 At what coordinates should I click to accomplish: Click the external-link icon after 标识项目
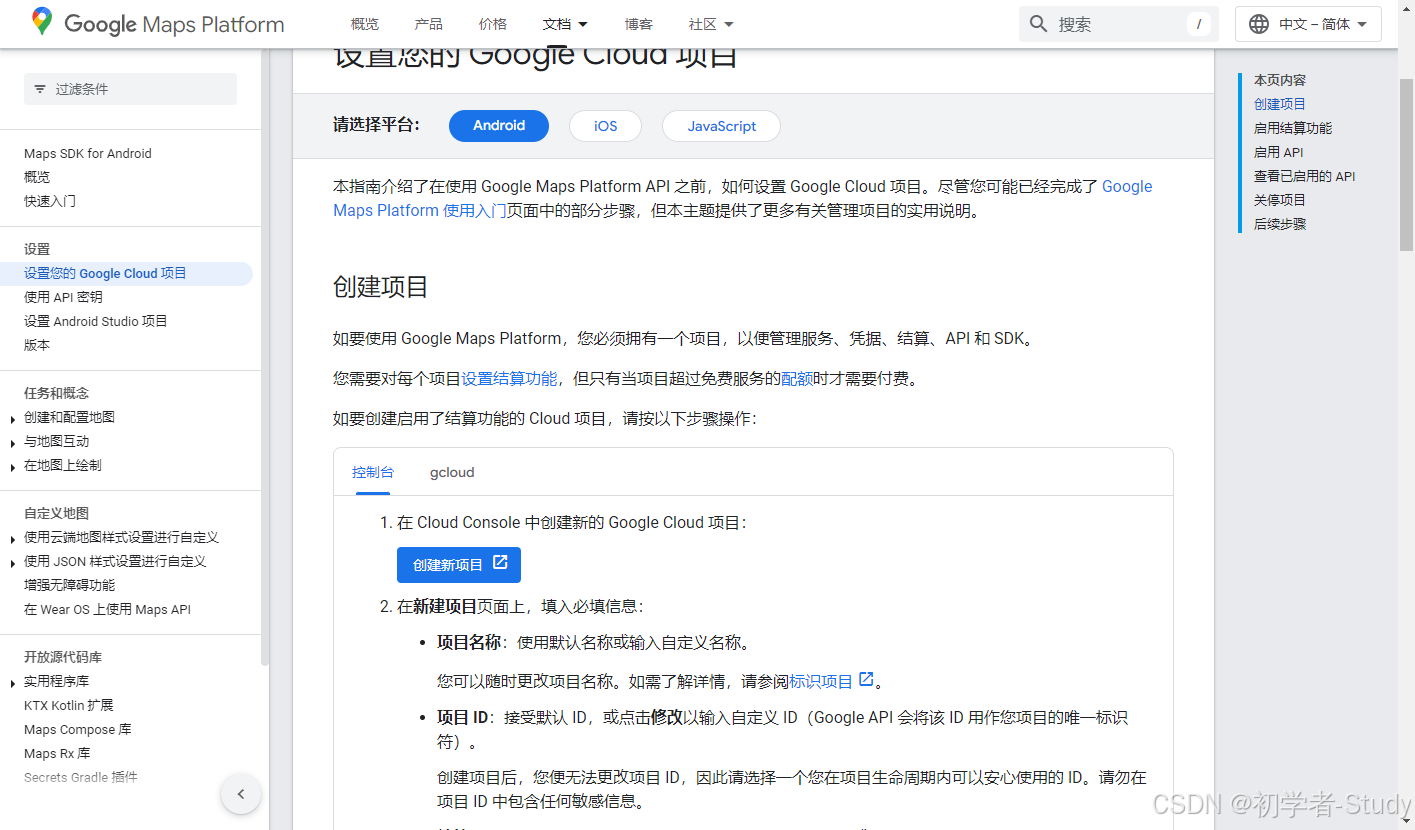click(x=866, y=680)
